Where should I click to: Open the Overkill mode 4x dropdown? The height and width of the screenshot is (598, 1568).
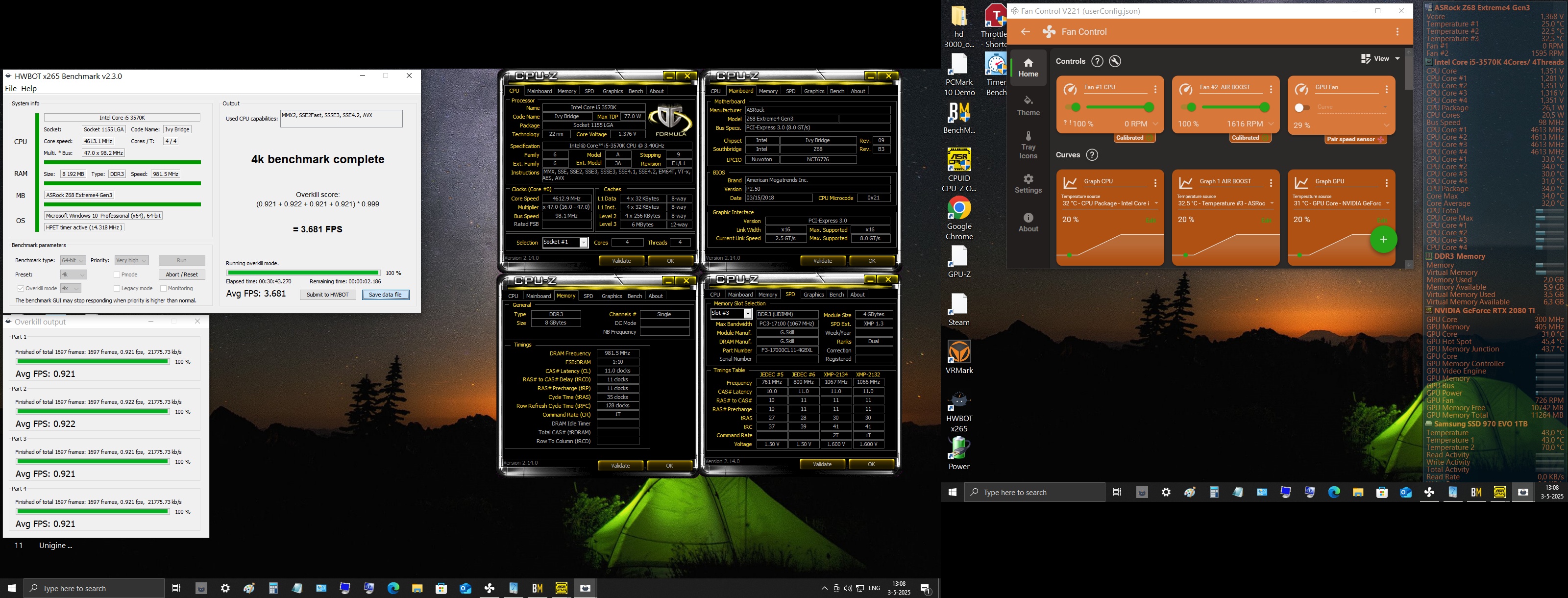[71, 289]
